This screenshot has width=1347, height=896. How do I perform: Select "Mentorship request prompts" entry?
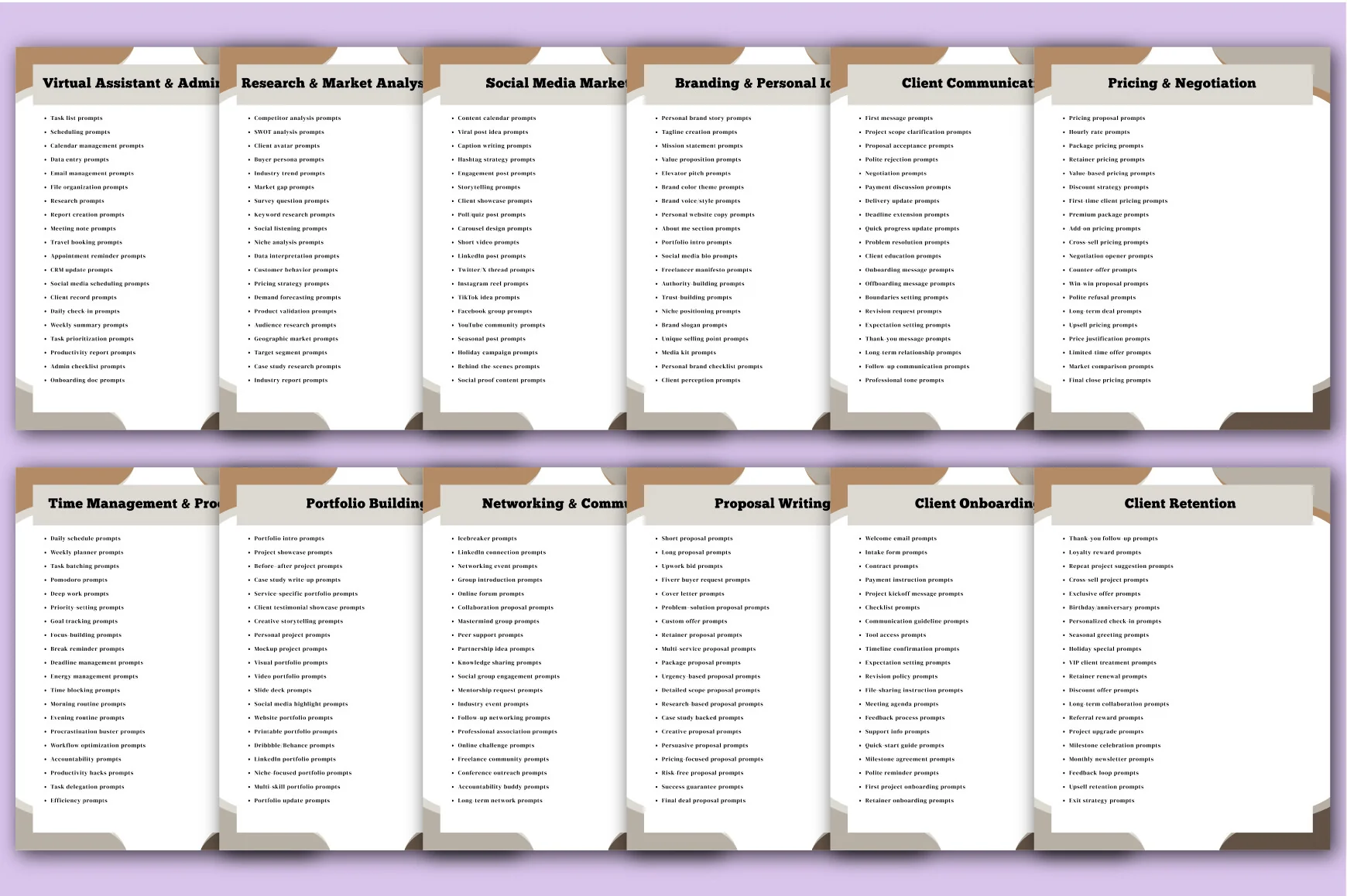[500, 691]
